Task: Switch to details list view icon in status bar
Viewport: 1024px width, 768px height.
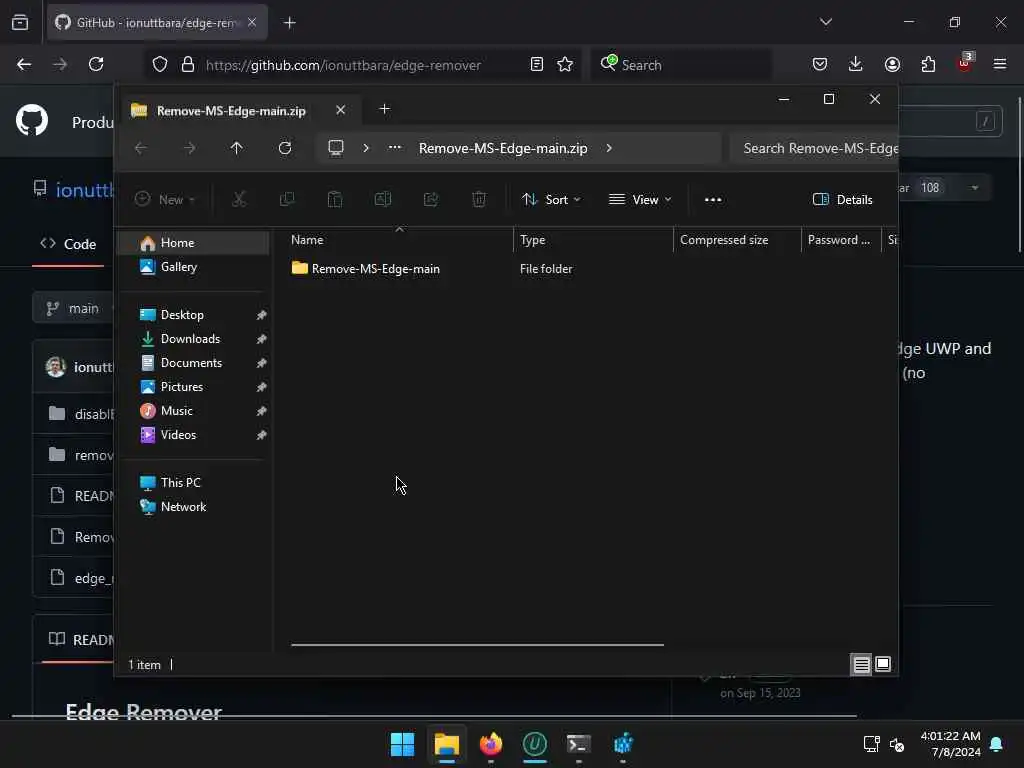Action: tap(861, 664)
